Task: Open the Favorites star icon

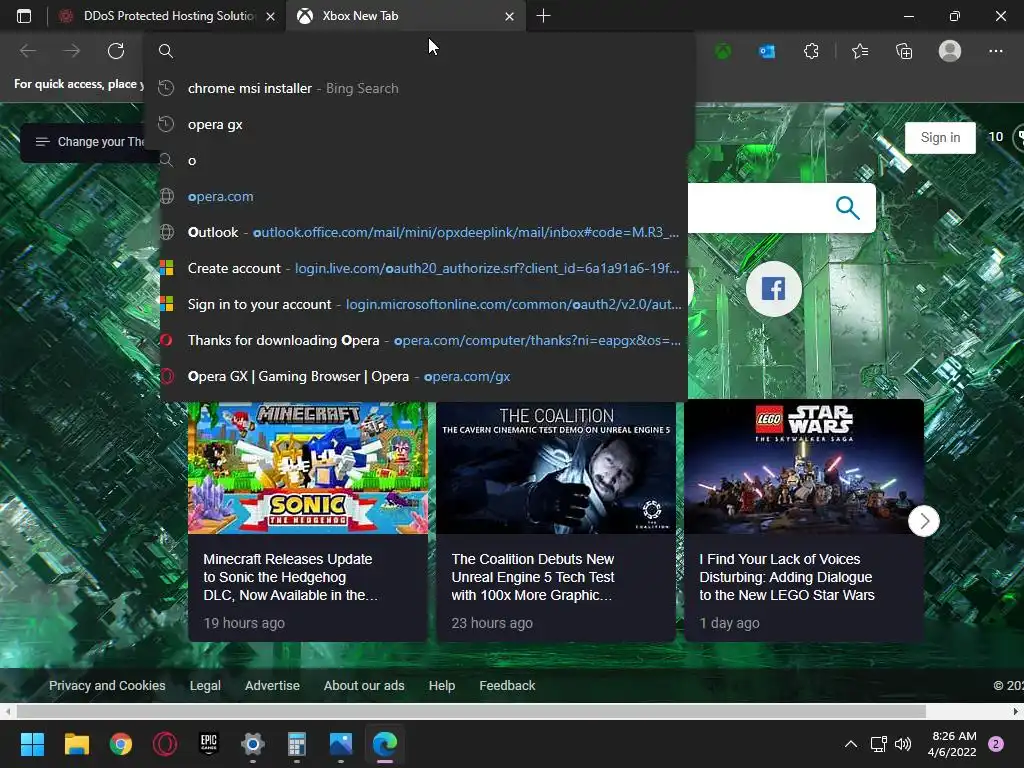Action: click(x=860, y=51)
